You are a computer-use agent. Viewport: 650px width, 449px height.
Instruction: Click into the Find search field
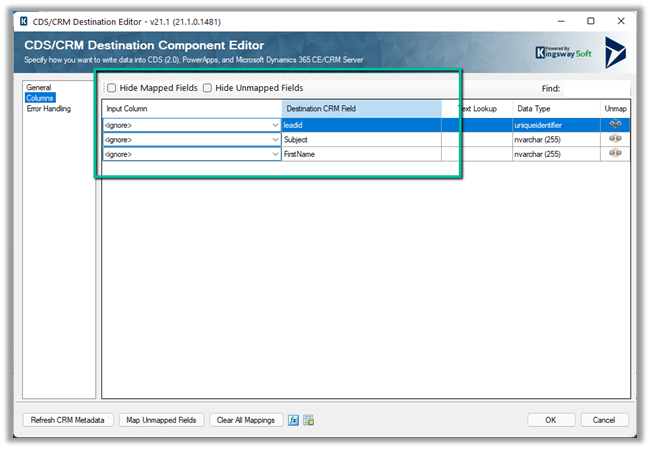(x=596, y=88)
